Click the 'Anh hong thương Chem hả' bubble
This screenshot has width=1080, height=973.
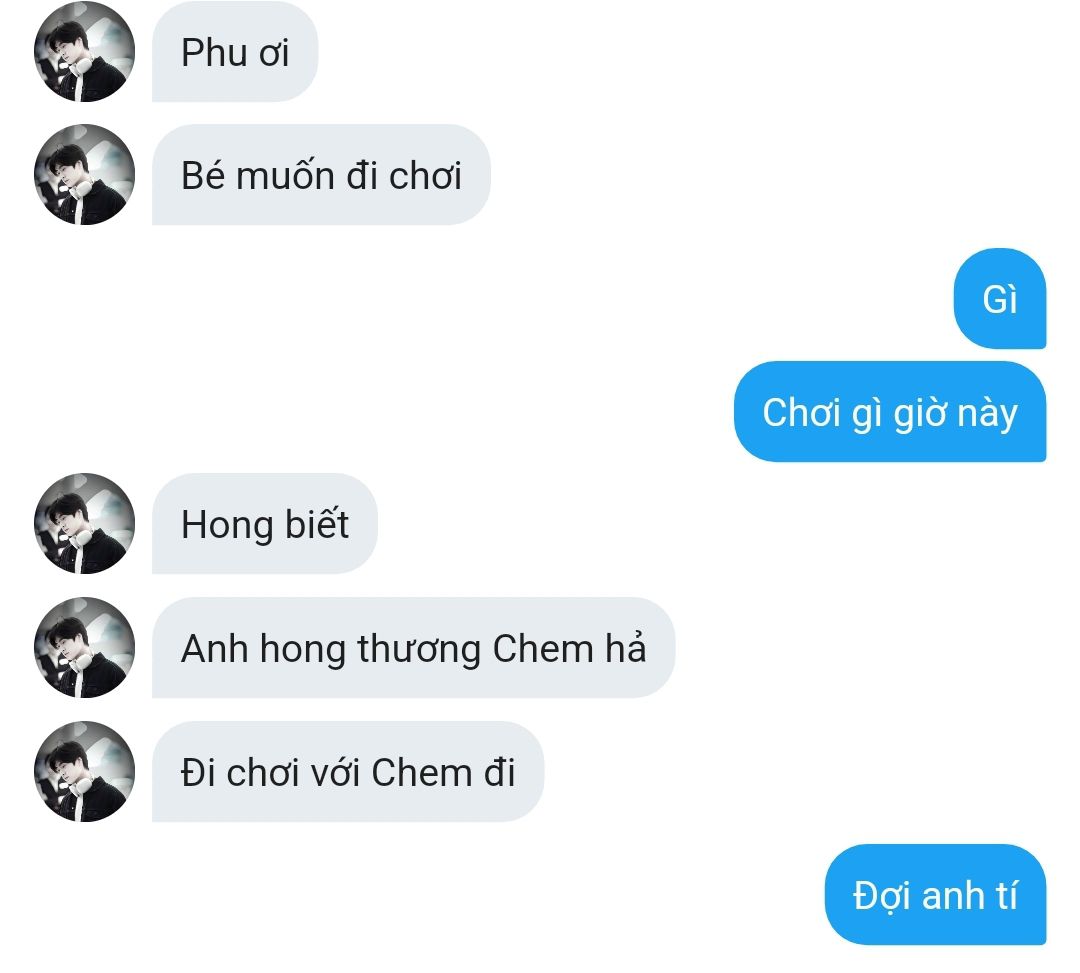(x=413, y=647)
